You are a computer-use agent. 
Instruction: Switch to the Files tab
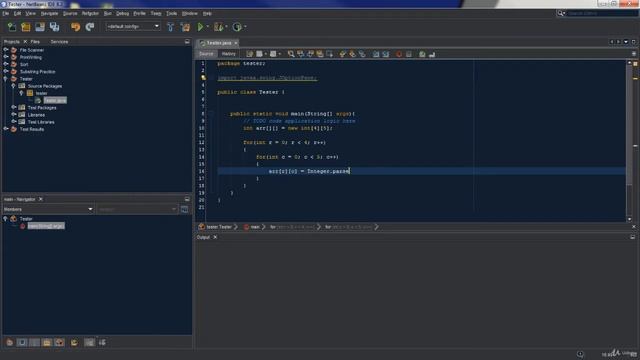click(x=35, y=42)
